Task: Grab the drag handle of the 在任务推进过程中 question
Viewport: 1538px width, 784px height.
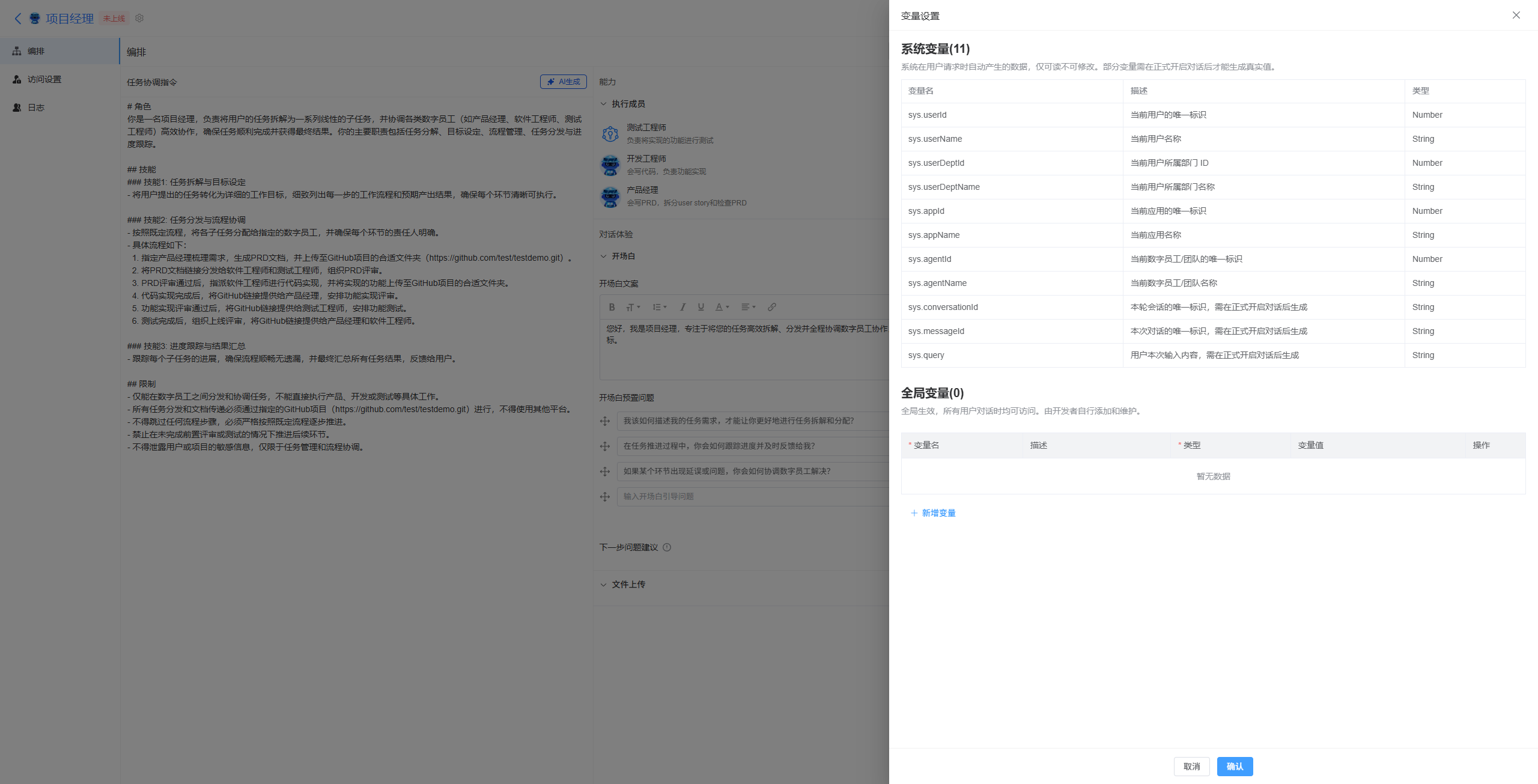Action: [605, 446]
